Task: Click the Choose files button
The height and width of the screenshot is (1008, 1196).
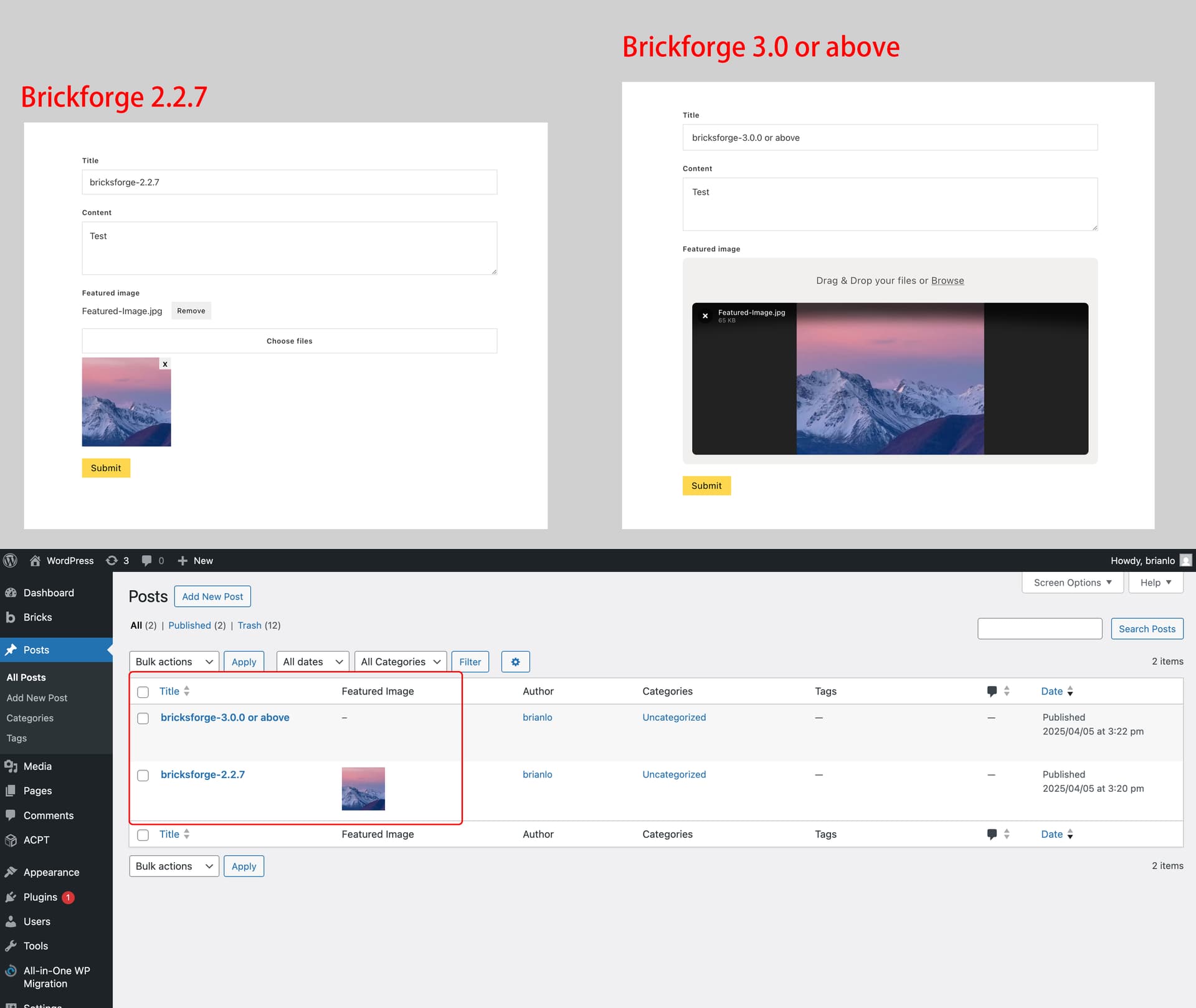Action: (289, 341)
